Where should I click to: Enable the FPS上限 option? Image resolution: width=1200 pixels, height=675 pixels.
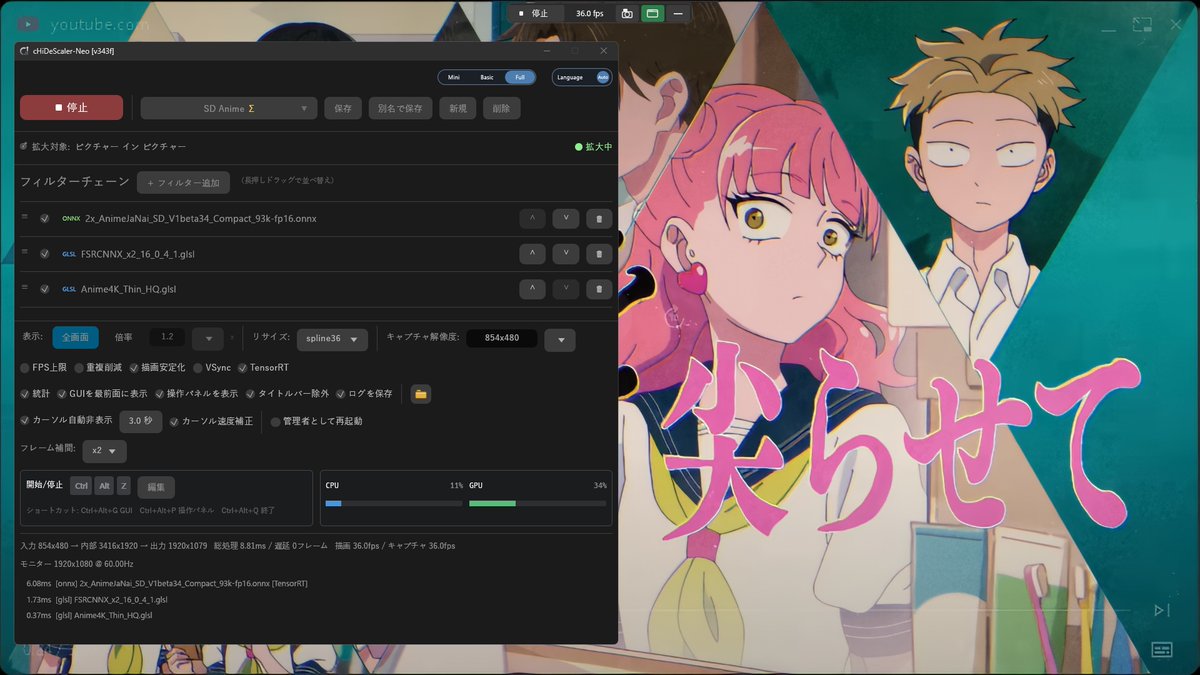25,368
